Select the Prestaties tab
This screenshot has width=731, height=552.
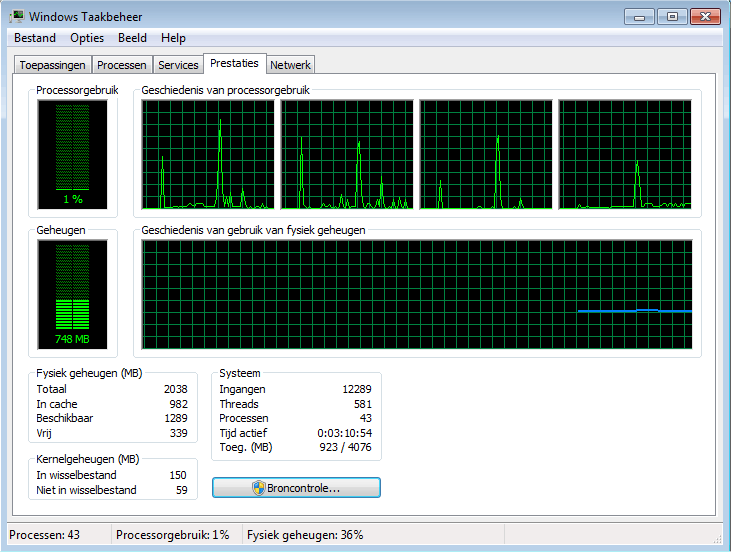[234, 63]
